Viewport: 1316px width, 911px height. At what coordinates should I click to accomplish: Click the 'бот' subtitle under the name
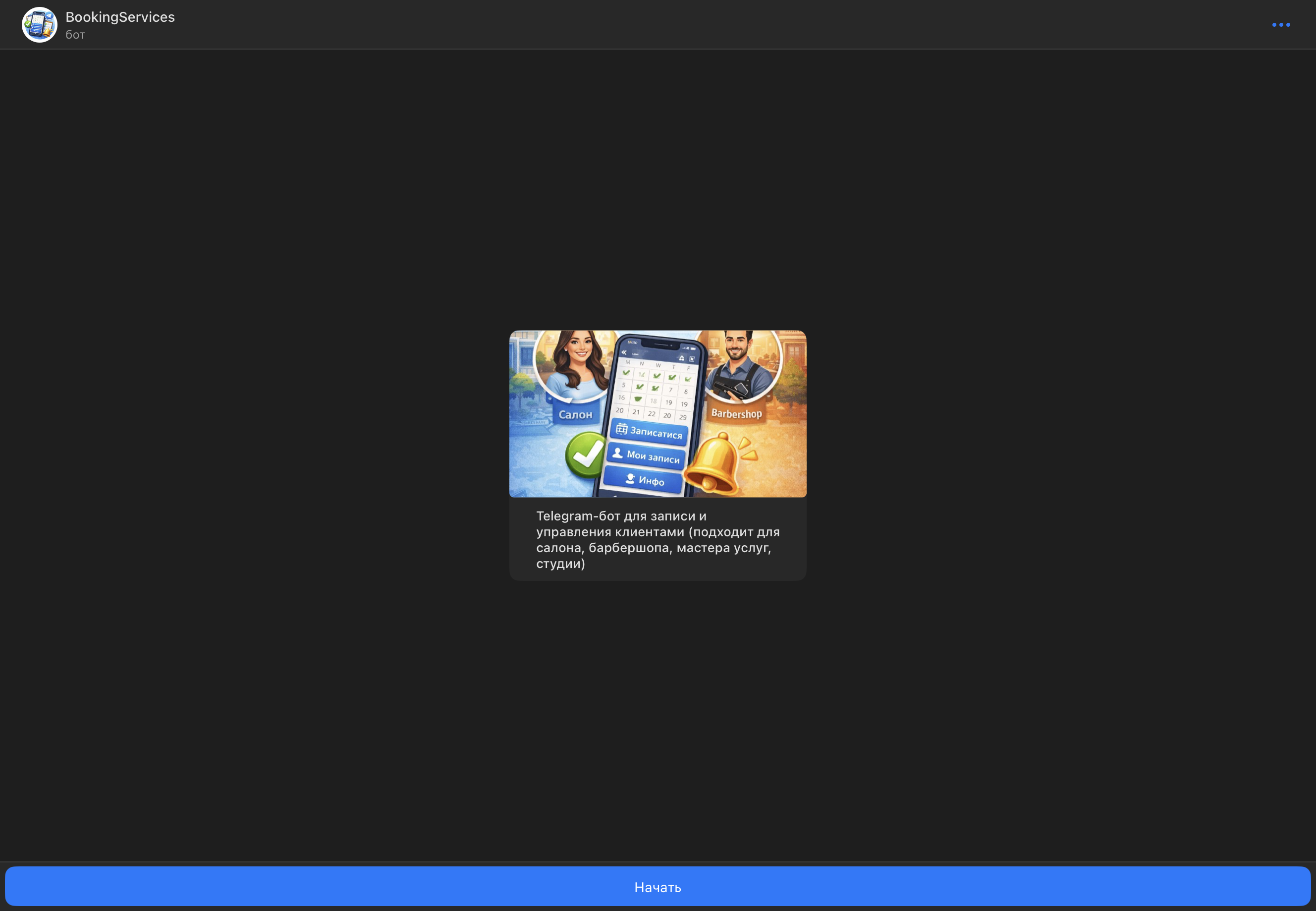tap(75, 35)
